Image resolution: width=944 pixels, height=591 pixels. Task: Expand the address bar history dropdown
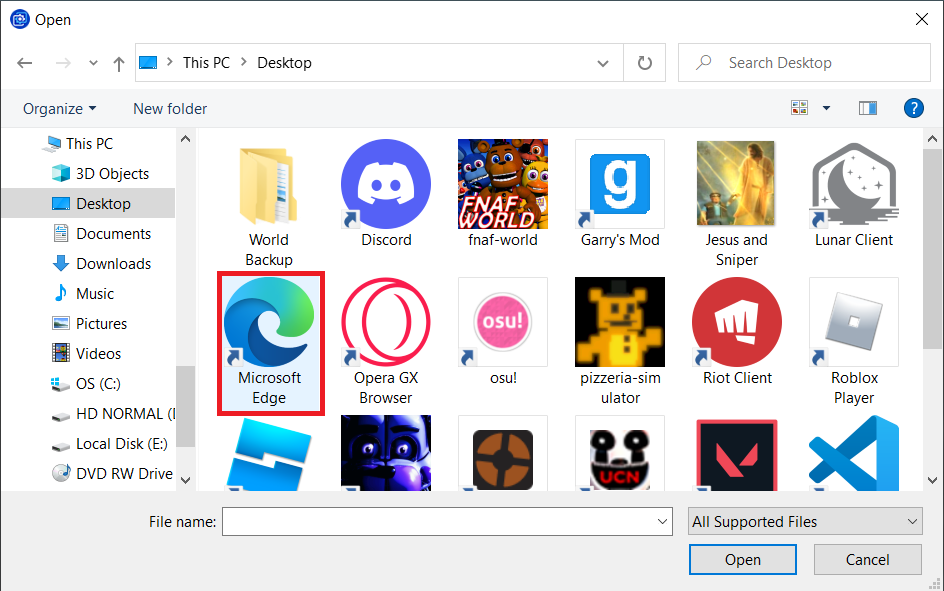point(603,63)
